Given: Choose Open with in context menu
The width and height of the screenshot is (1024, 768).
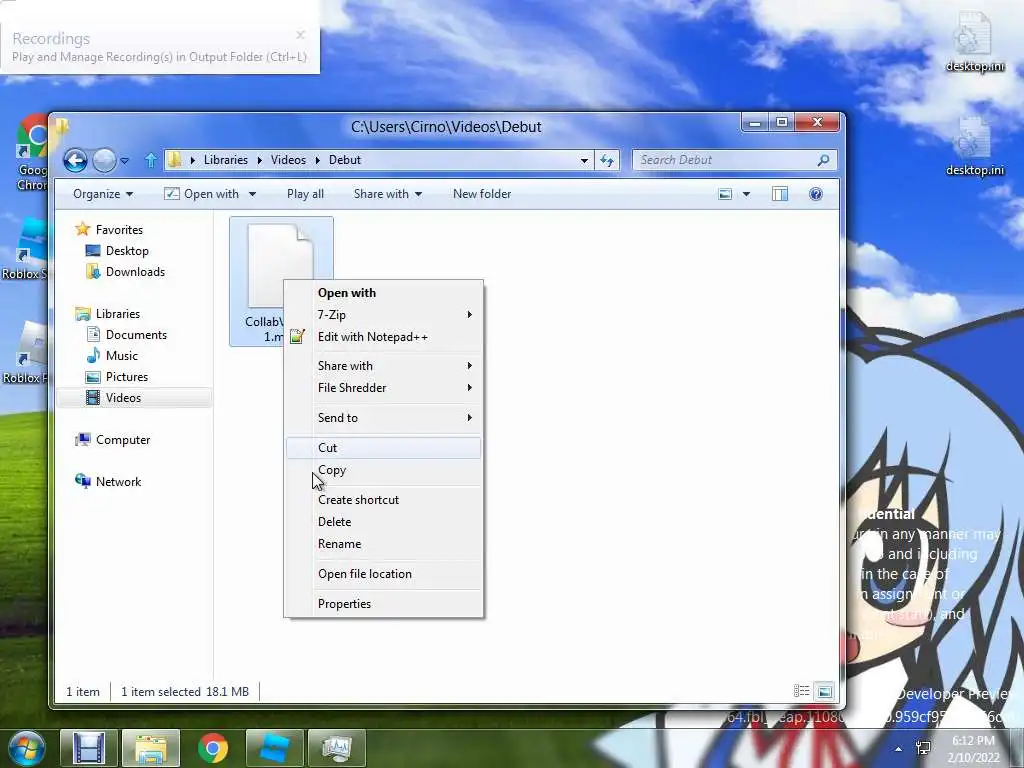Looking at the screenshot, I should point(384,293).
